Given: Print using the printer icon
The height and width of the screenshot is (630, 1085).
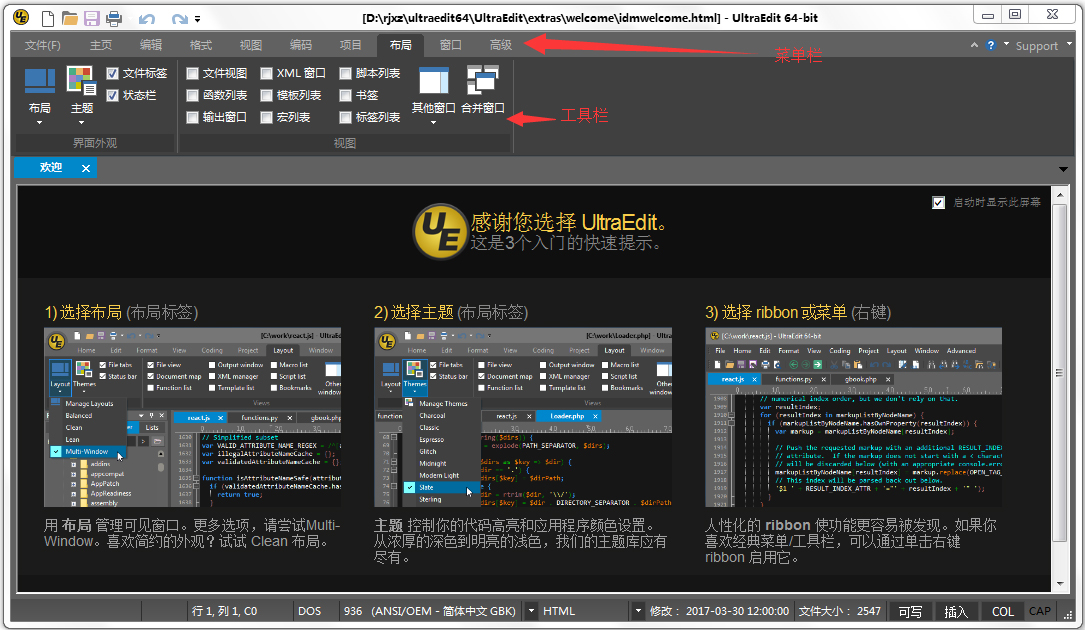Looking at the screenshot, I should [x=113, y=18].
